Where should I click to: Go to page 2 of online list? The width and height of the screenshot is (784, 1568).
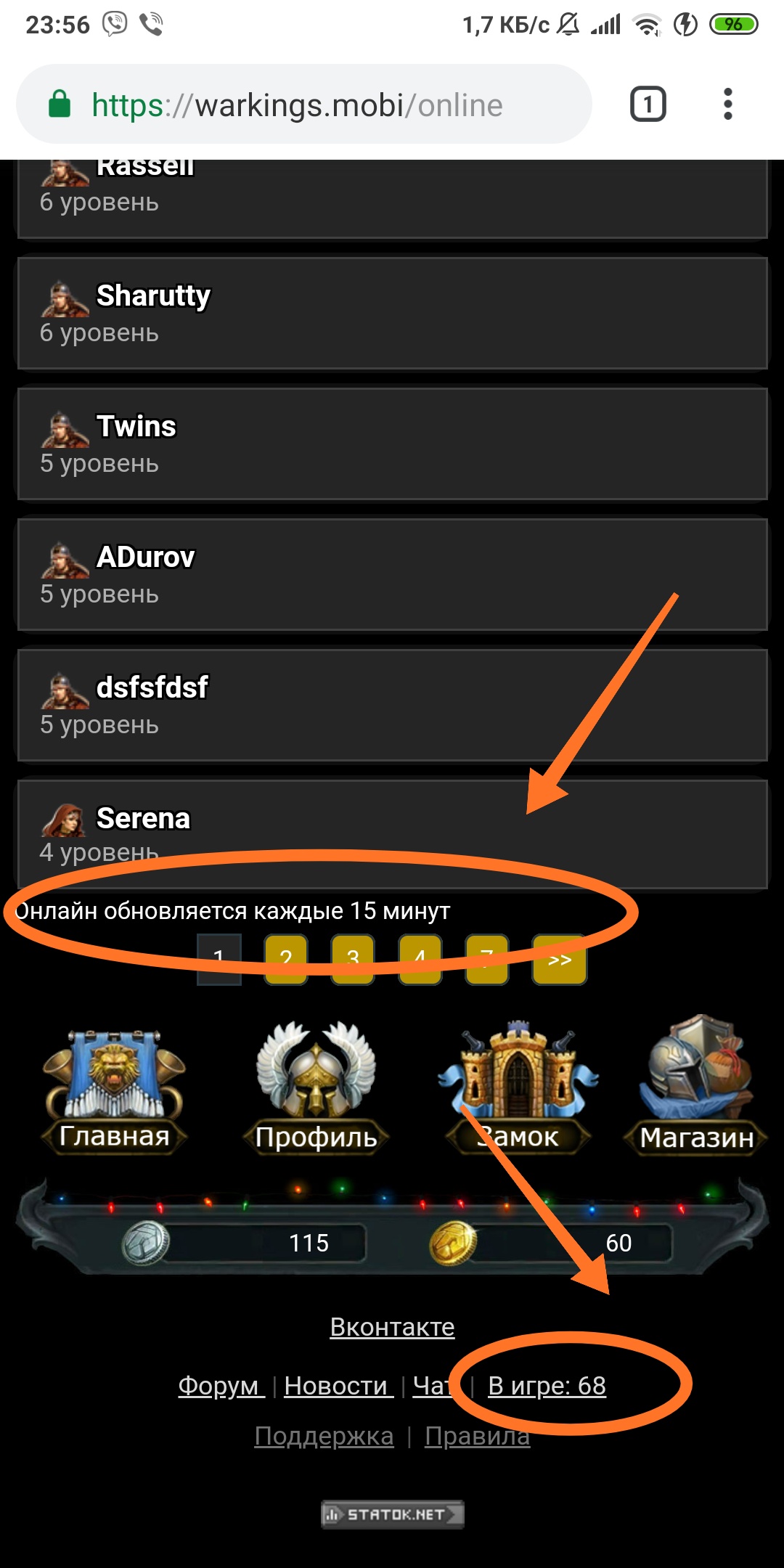click(286, 960)
